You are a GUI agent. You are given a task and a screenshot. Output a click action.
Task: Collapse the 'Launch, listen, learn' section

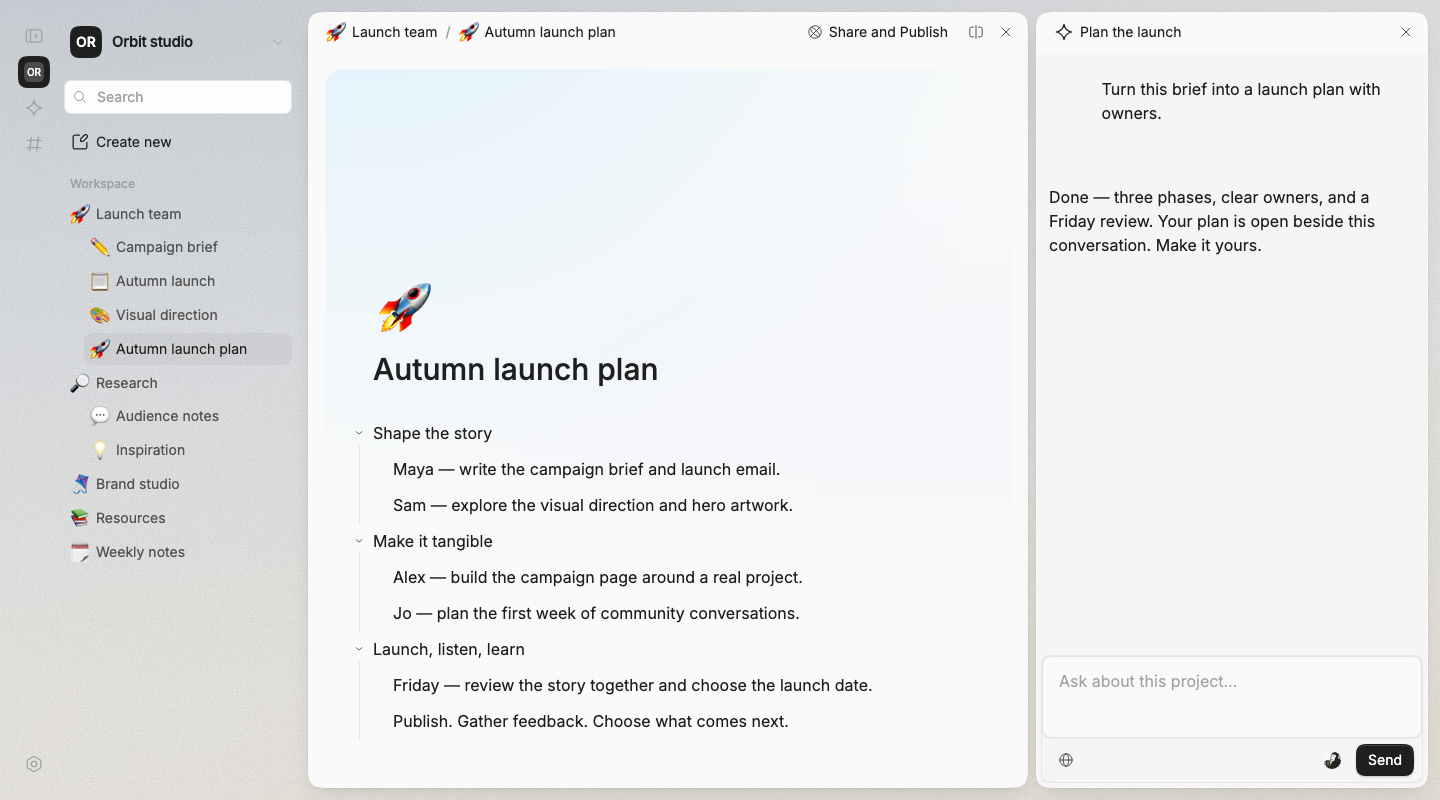359,649
